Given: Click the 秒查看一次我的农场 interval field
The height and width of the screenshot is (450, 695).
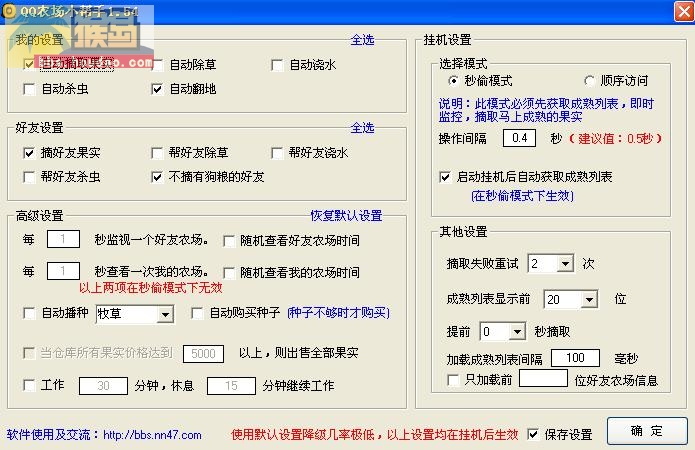Looking at the screenshot, I should click(x=63, y=271).
